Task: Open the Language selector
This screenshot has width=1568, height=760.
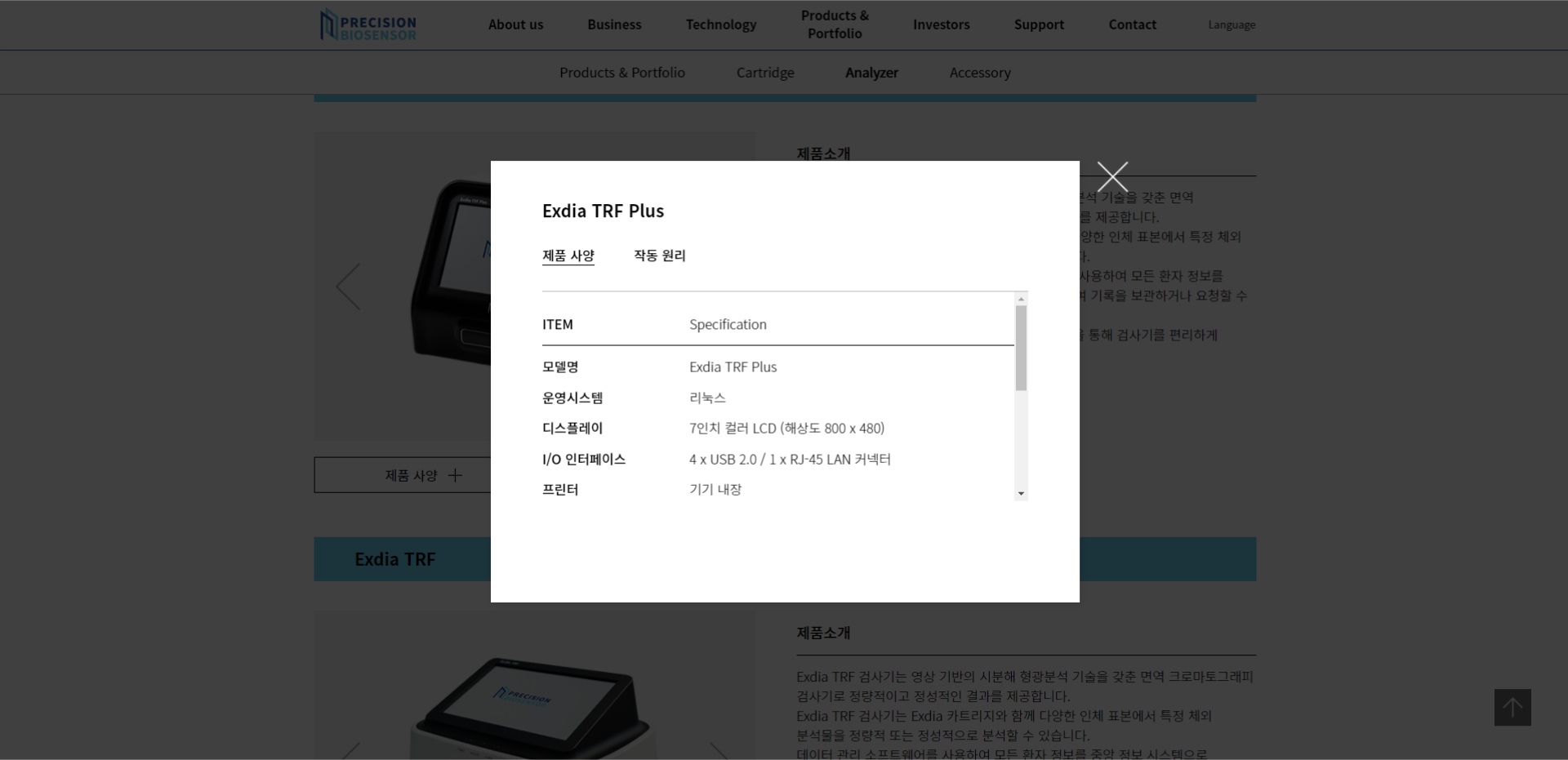Action: pyautogui.click(x=1232, y=24)
